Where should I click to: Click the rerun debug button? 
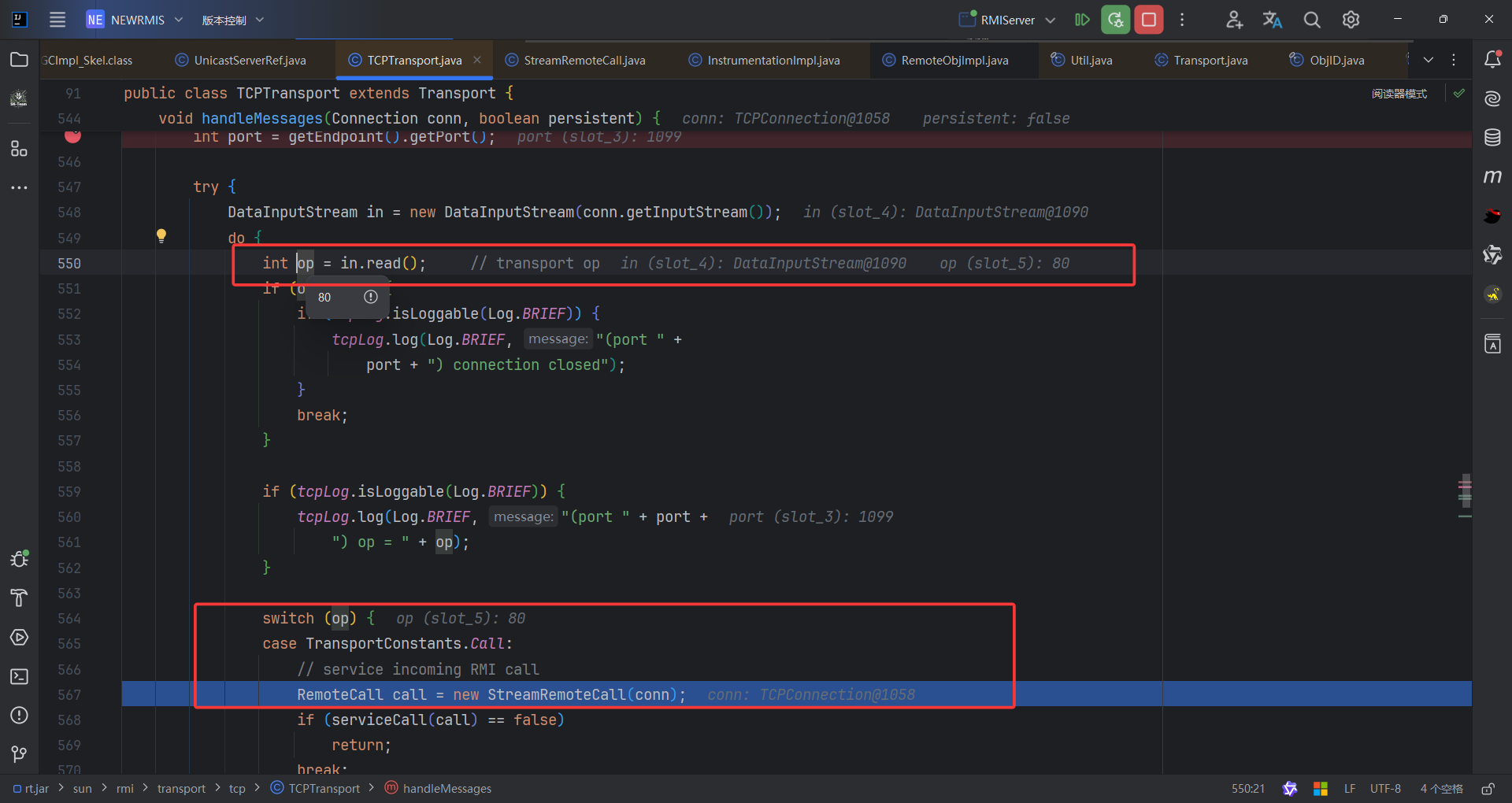tap(1115, 20)
